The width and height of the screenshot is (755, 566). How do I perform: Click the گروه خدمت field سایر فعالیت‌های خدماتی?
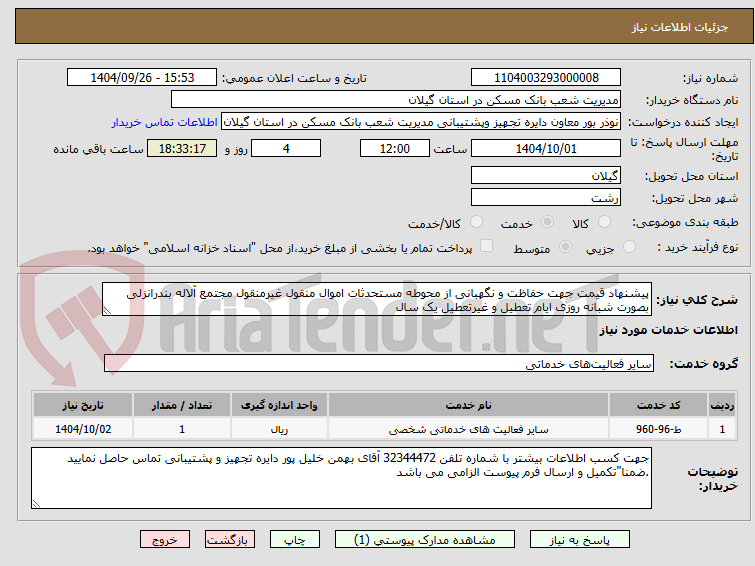(x=379, y=363)
